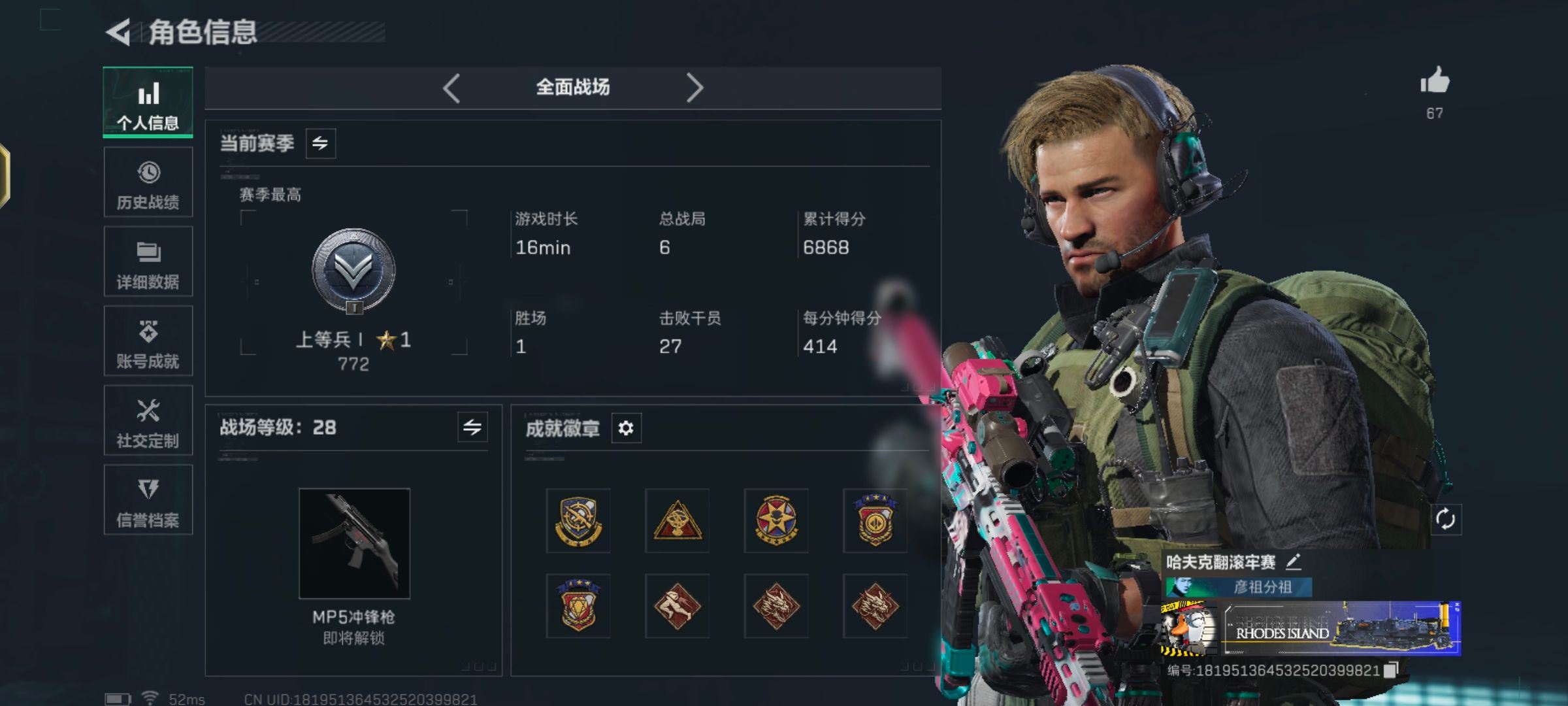Switch to previous mode with left chevron

(451, 88)
